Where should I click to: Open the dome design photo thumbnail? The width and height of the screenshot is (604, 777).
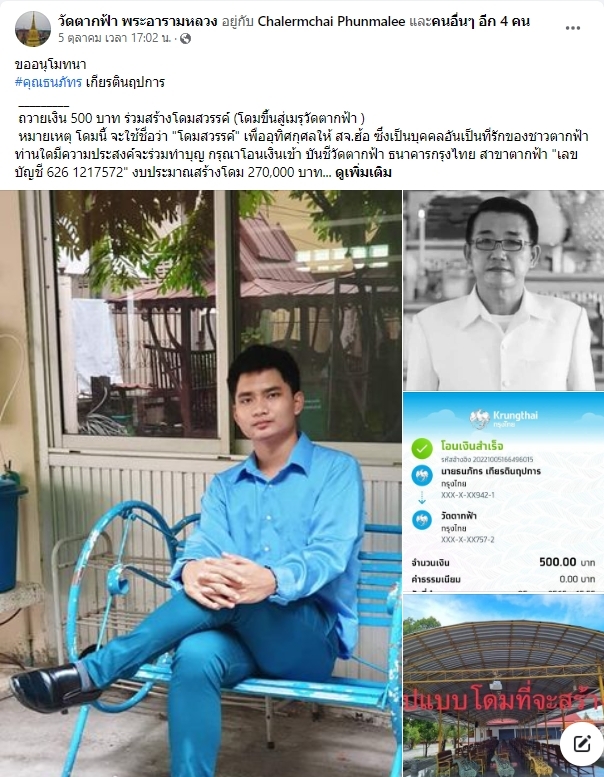[504, 685]
